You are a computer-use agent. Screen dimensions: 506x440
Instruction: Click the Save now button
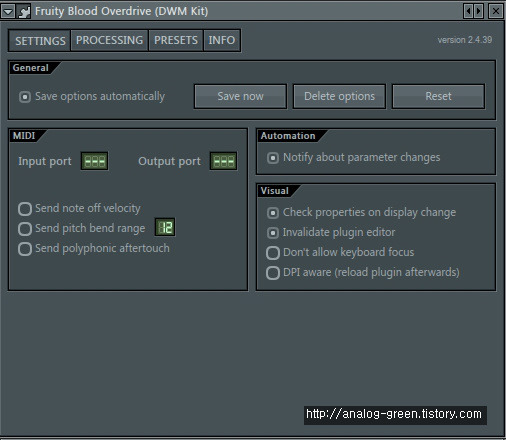[x=240, y=96]
